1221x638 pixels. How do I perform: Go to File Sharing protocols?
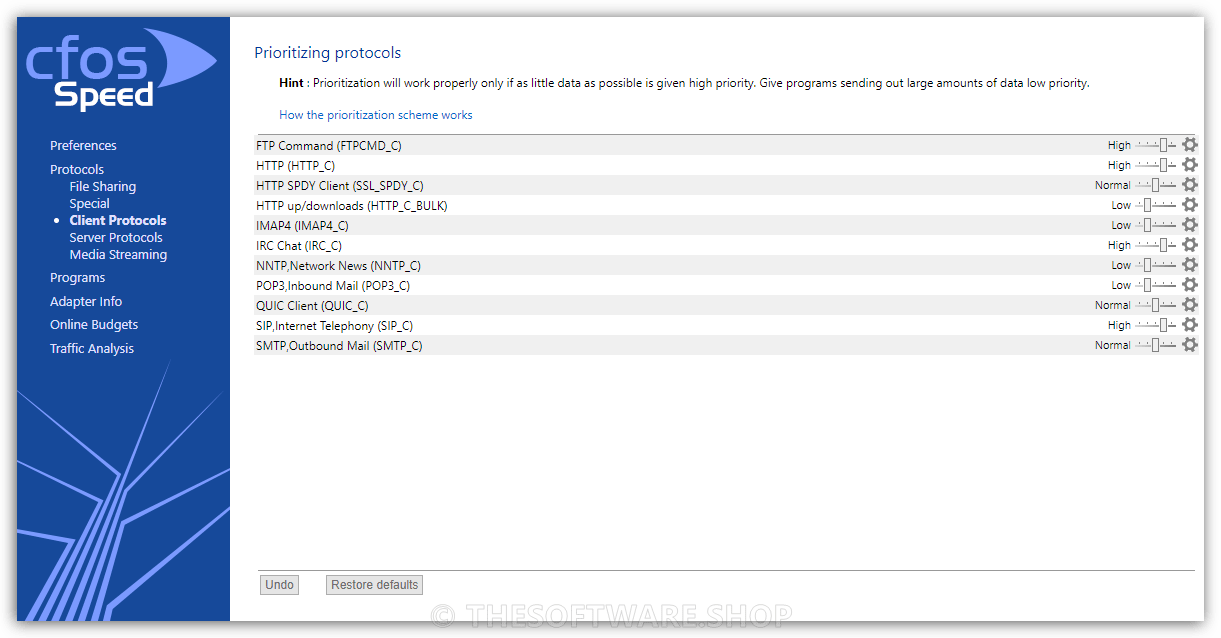(x=102, y=187)
